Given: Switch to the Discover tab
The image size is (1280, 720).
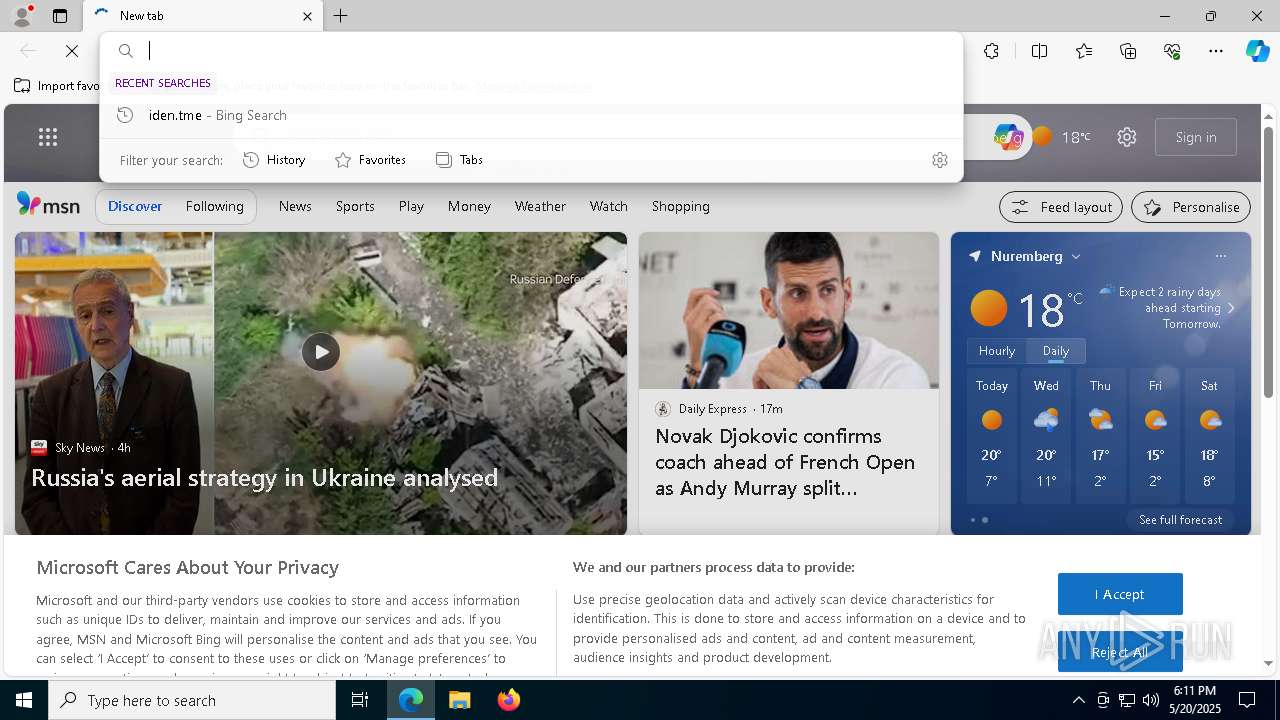Looking at the screenshot, I should coord(135,206).
